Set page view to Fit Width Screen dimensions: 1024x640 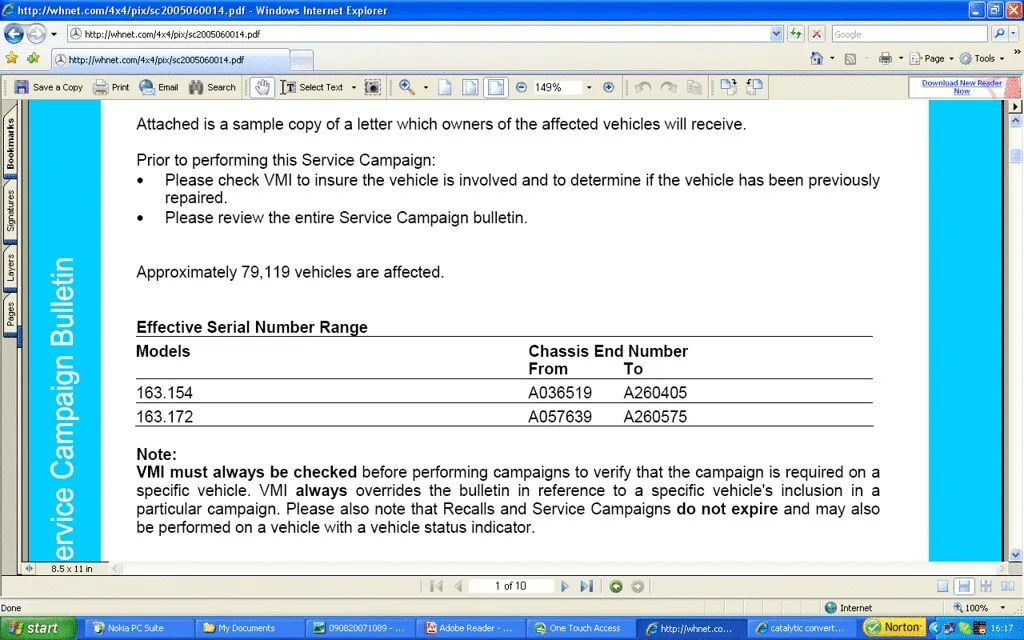[496, 87]
